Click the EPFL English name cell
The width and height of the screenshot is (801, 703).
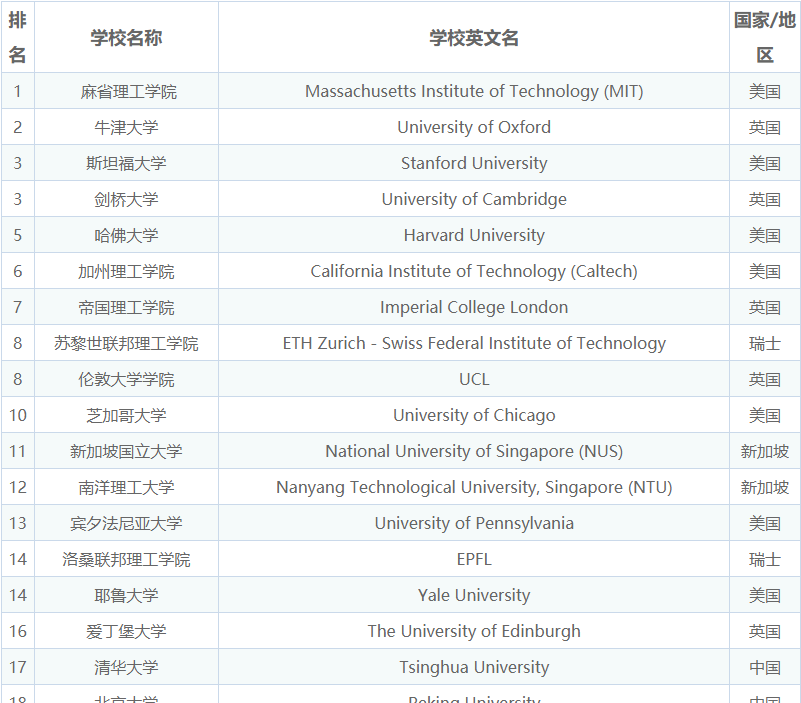click(x=474, y=559)
